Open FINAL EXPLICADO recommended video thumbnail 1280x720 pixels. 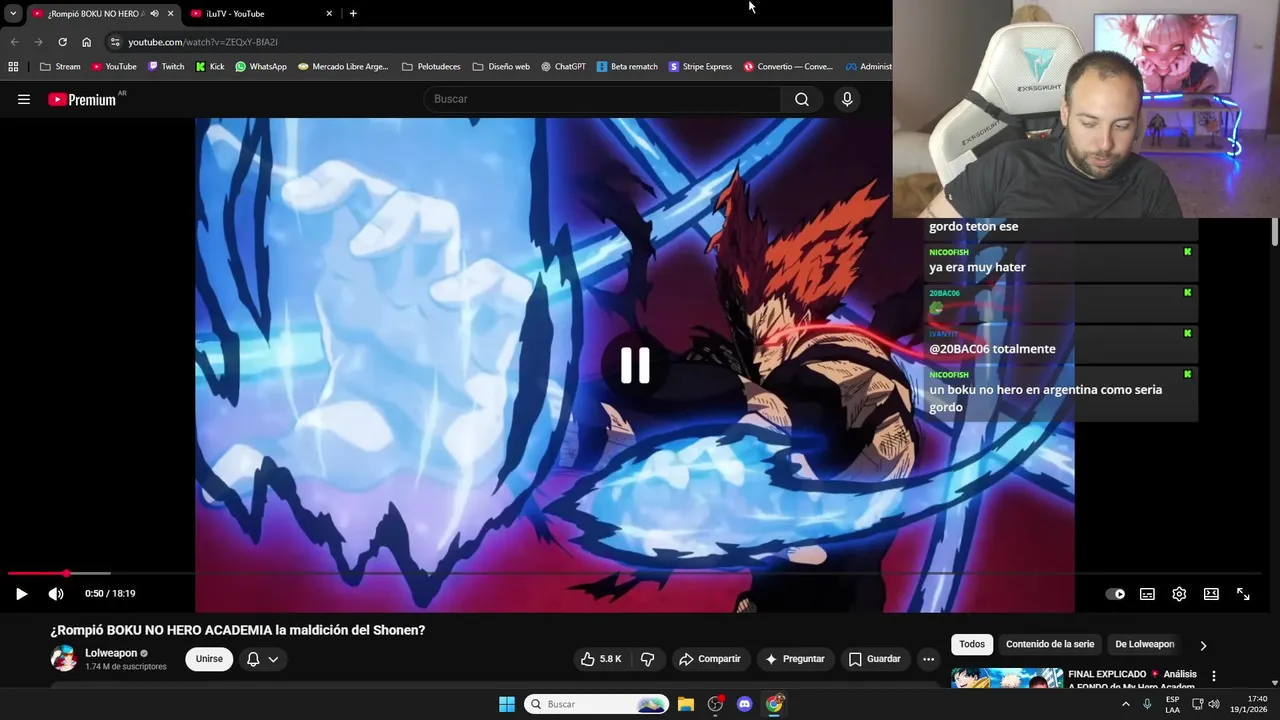click(x=1007, y=678)
